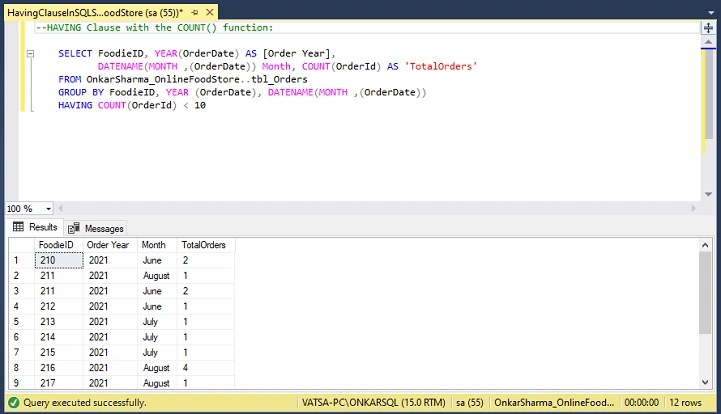Switch to the Results tab
Viewport: 721px width, 414px height.
pyautogui.click(x=35, y=227)
